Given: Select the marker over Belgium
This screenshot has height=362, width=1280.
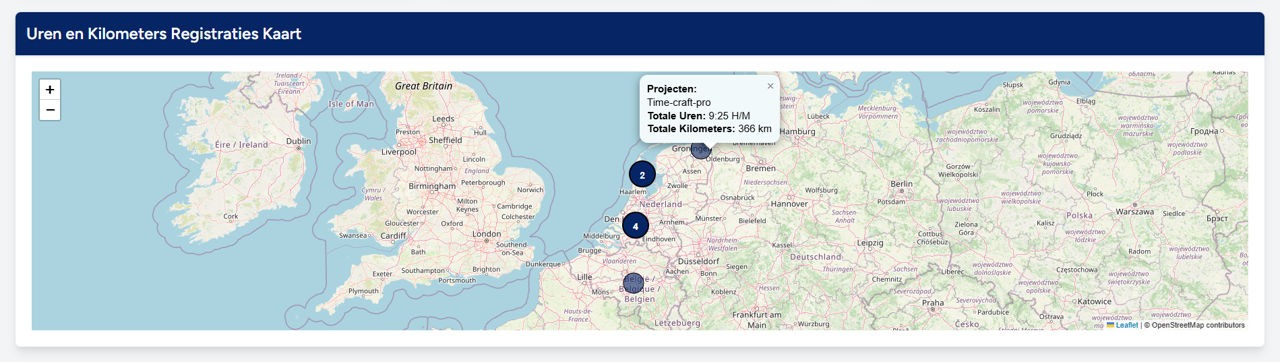Looking at the screenshot, I should pyautogui.click(x=633, y=282).
